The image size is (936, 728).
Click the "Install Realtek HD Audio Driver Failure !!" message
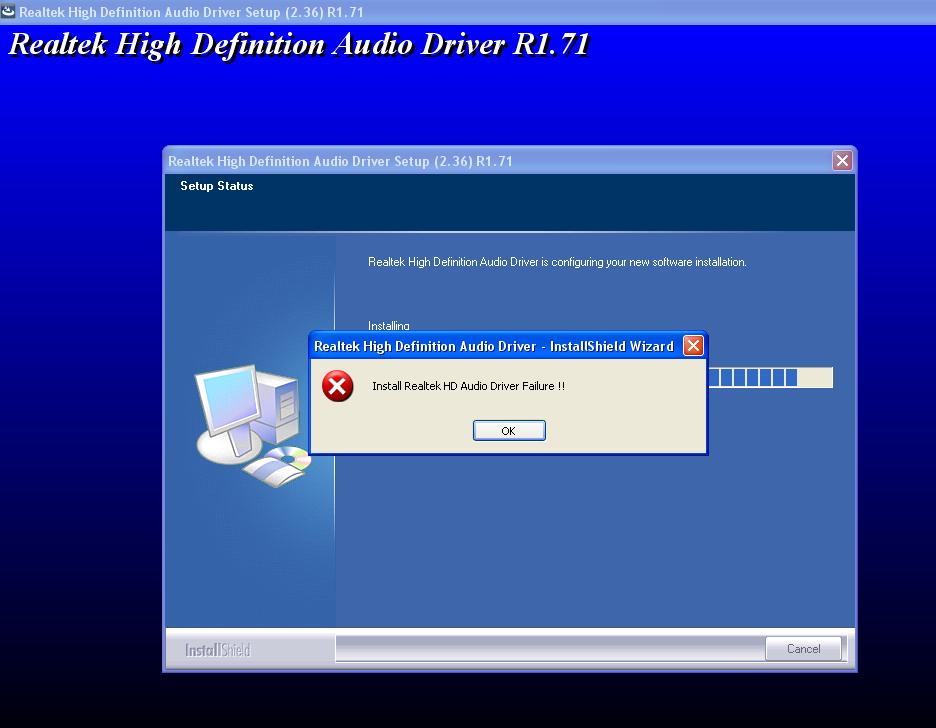(x=468, y=386)
